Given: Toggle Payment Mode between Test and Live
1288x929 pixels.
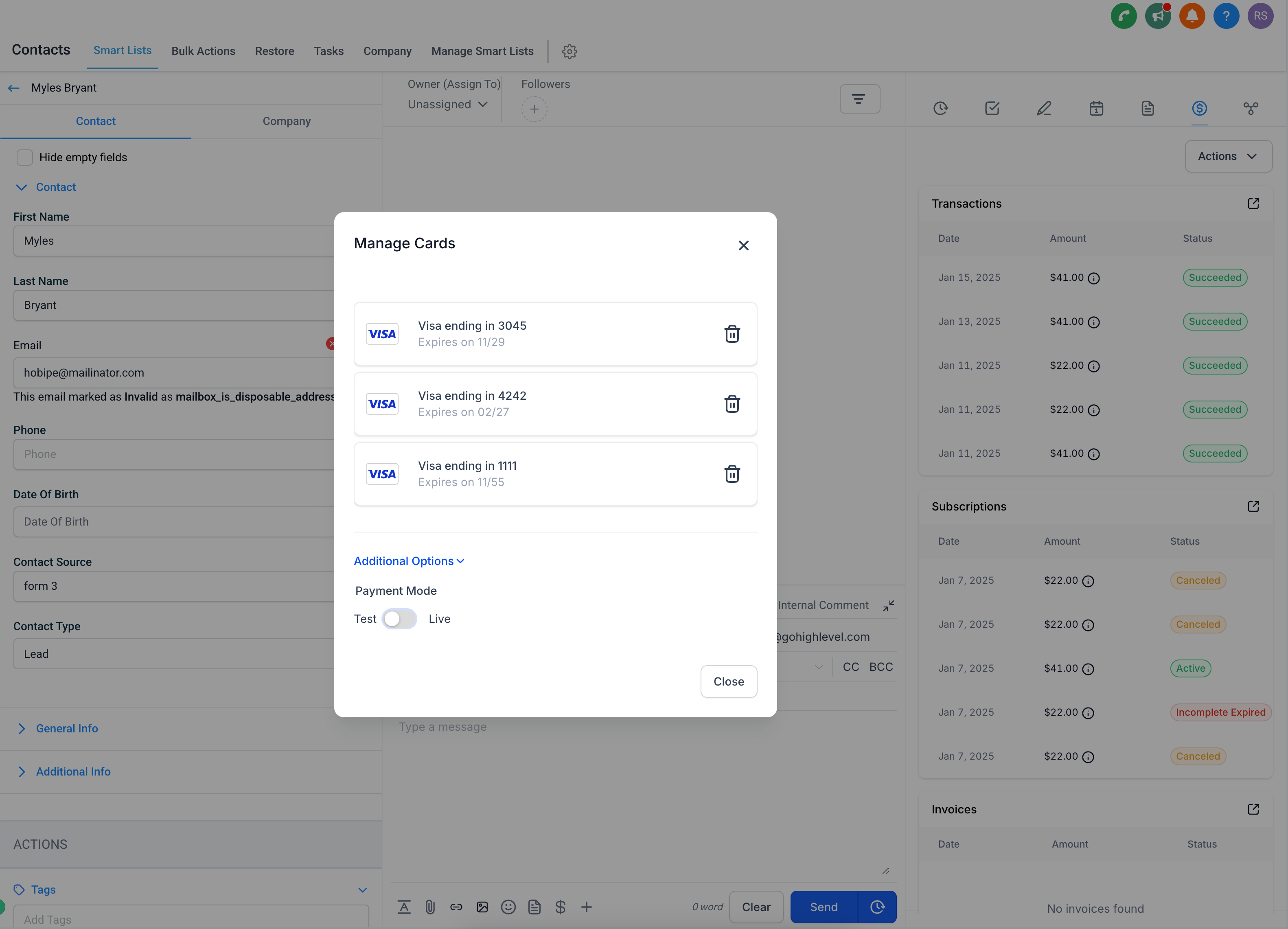Looking at the screenshot, I should [x=399, y=619].
